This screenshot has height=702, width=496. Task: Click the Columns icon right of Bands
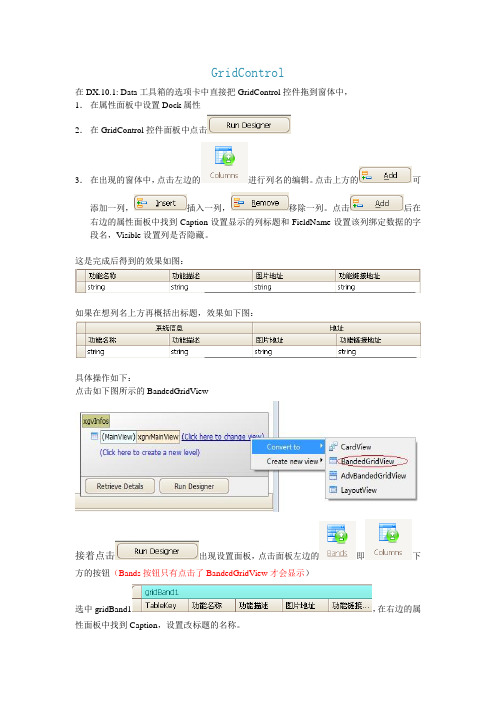point(388,539)
